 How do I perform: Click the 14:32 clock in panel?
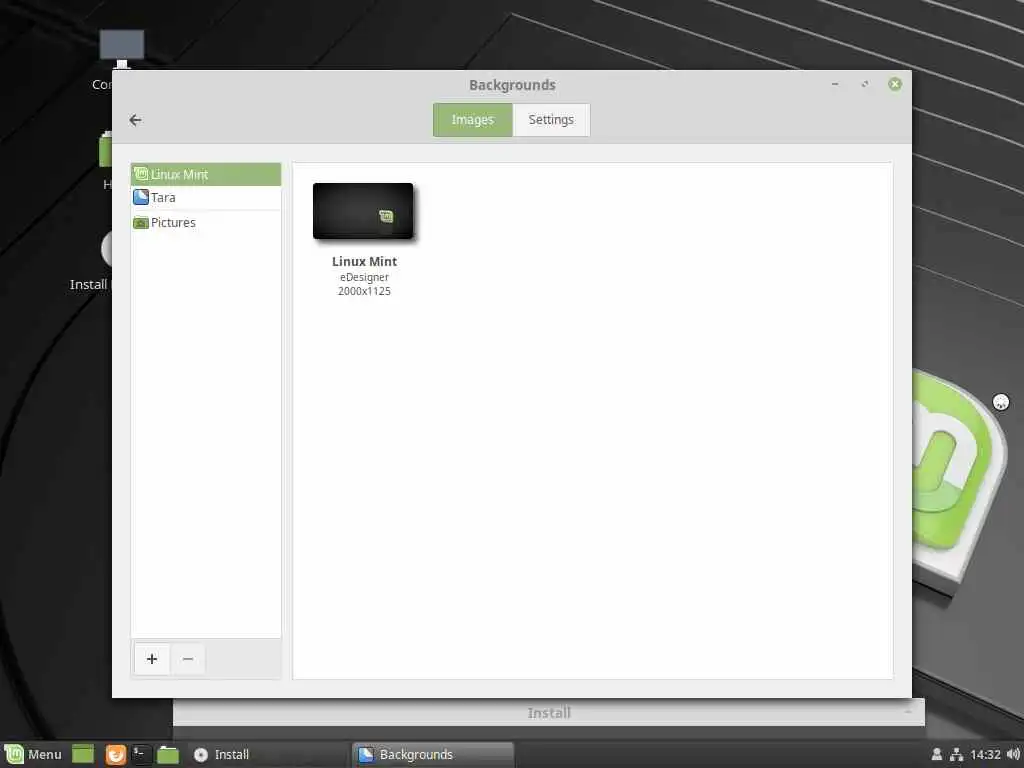tap(985, 755)
